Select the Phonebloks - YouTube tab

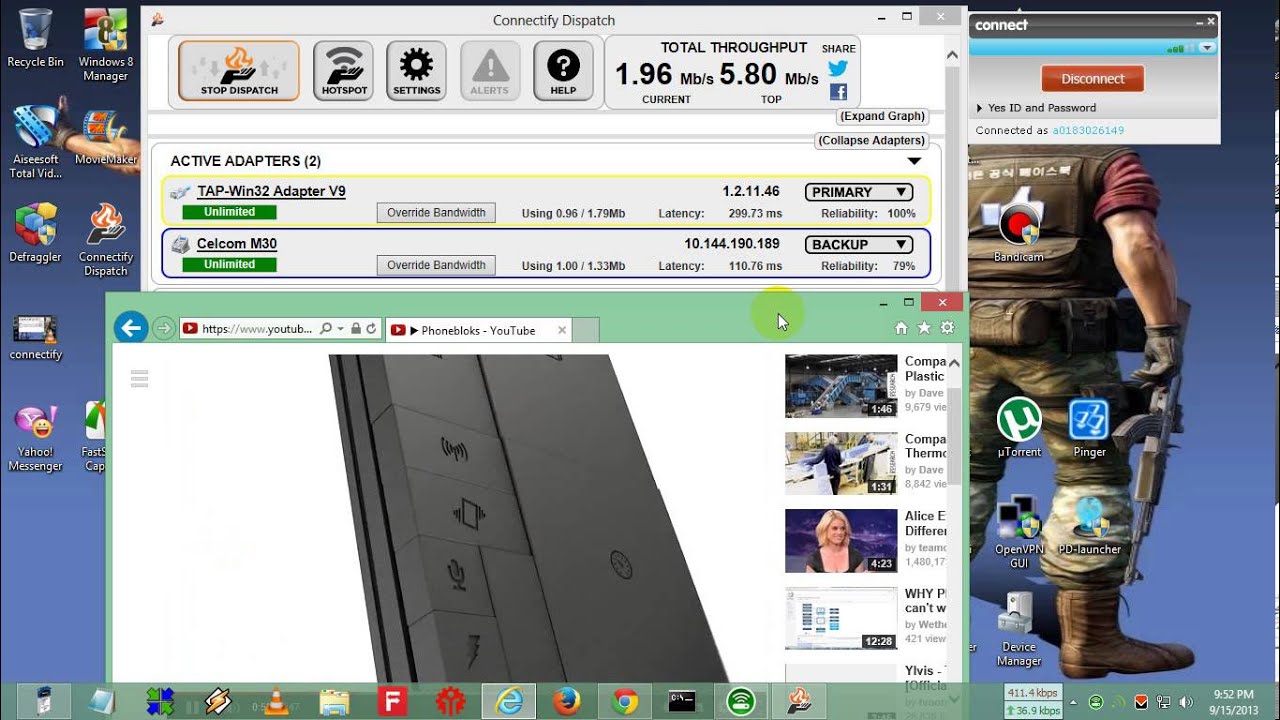[478, 330]
